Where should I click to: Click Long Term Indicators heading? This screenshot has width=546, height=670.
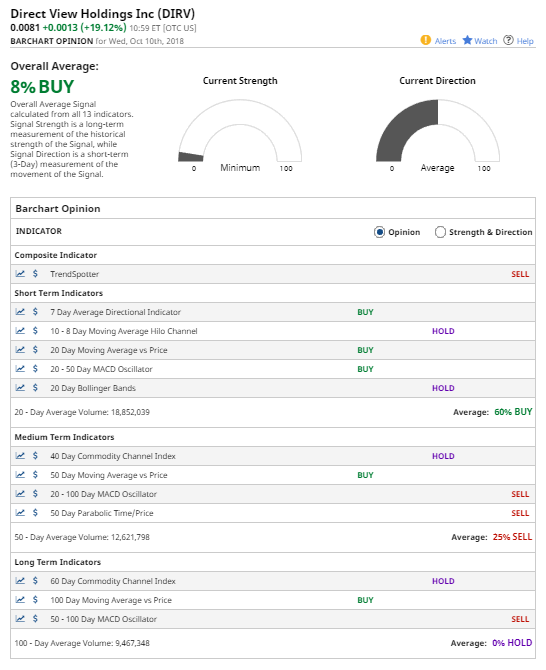(x=58, y=562)
